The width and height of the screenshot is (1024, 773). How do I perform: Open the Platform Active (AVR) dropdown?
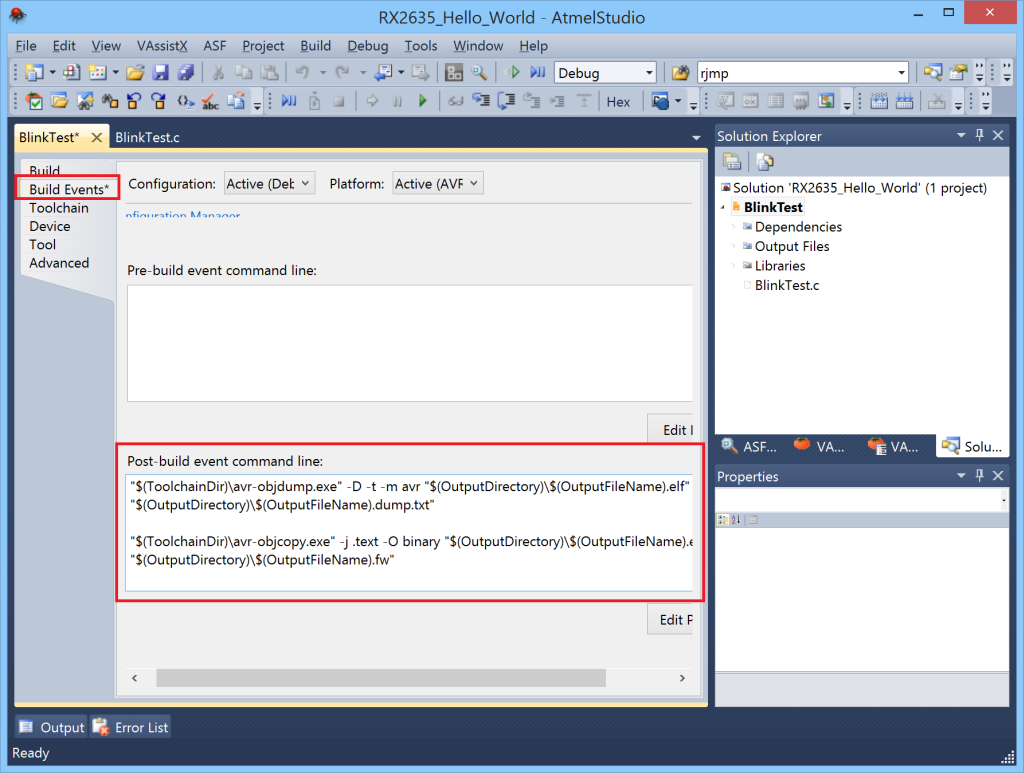[438, 183]
